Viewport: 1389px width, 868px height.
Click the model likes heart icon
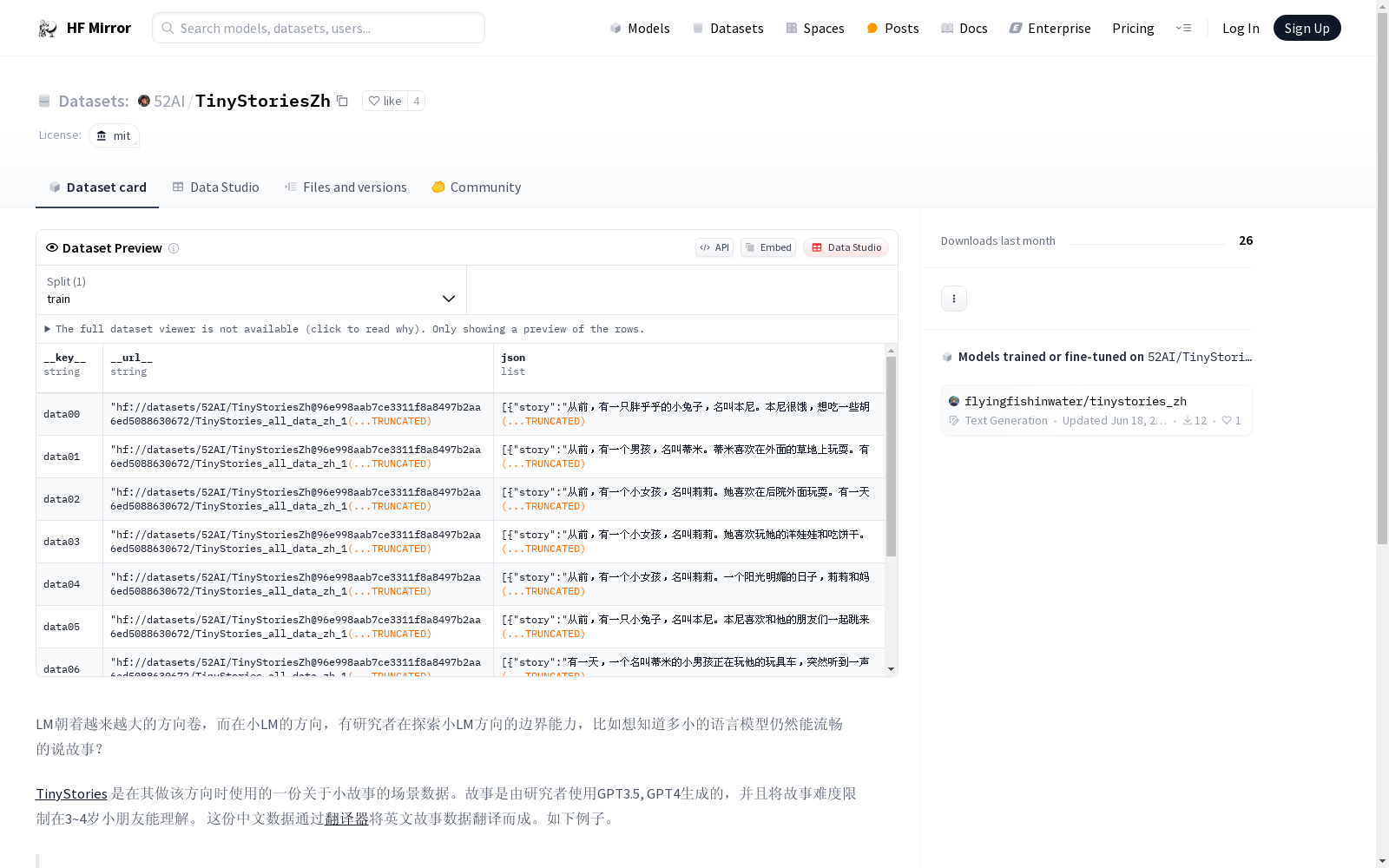pos(1227,421)
